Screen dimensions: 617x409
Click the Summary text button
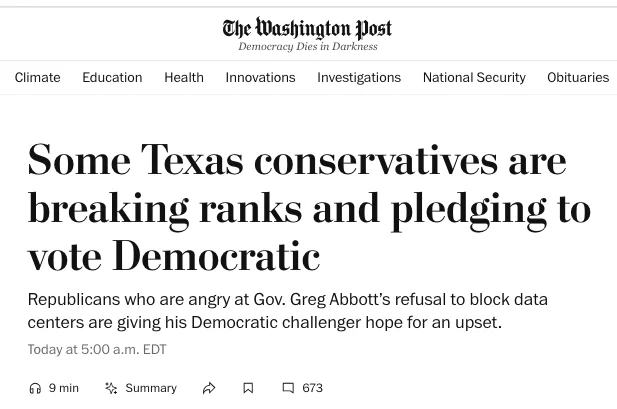coord(151,388)
